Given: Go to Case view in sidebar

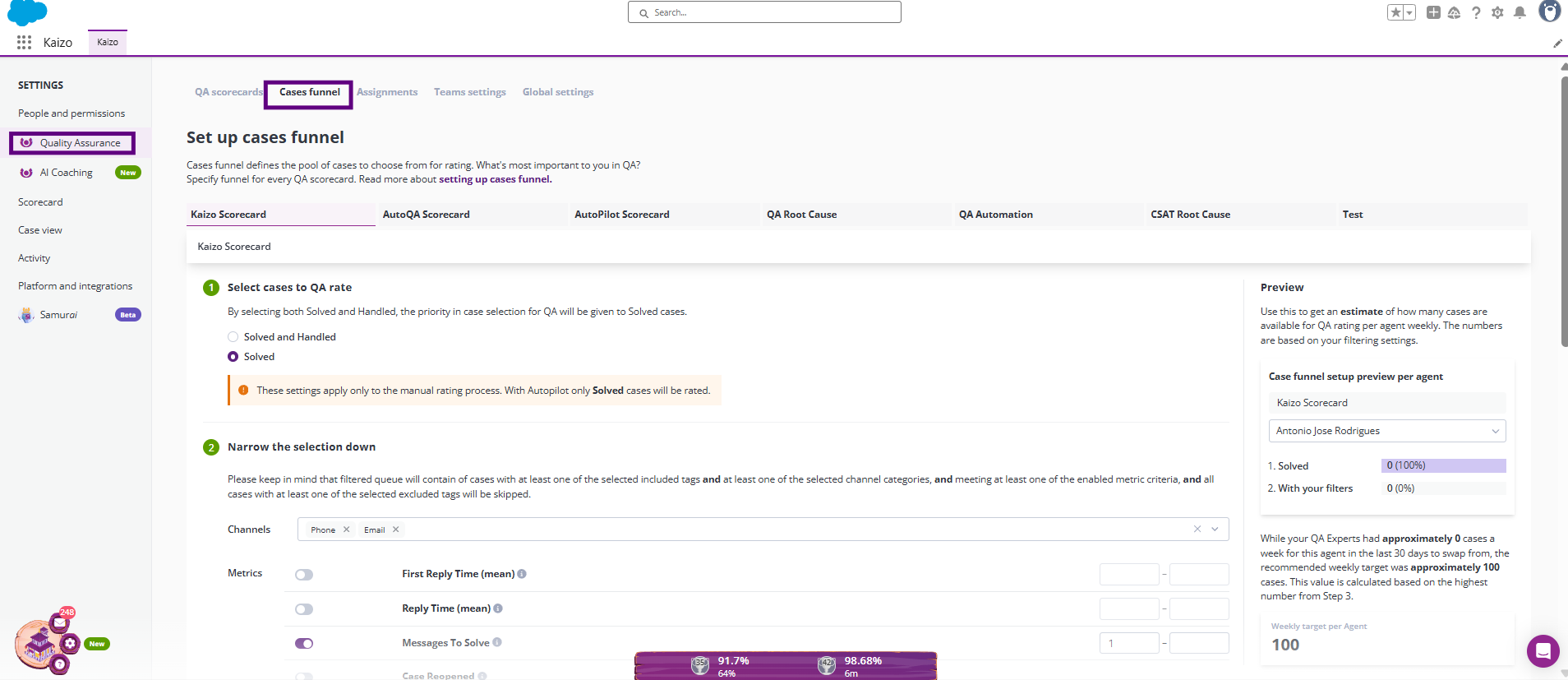Looking at the screenshot, I should (x=40, y=230).
